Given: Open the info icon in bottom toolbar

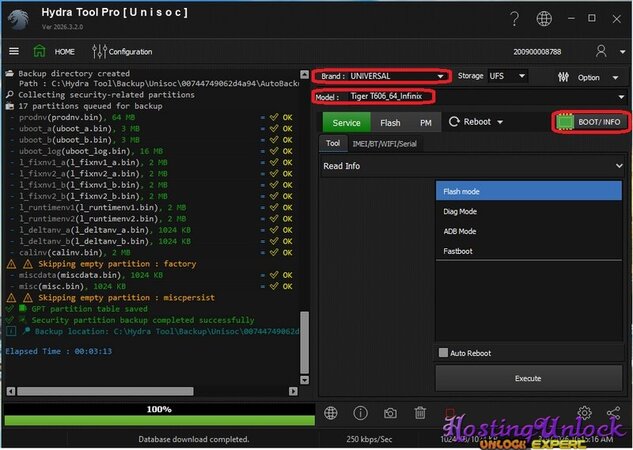Looking at the screenshot, I should coord(361,413).
